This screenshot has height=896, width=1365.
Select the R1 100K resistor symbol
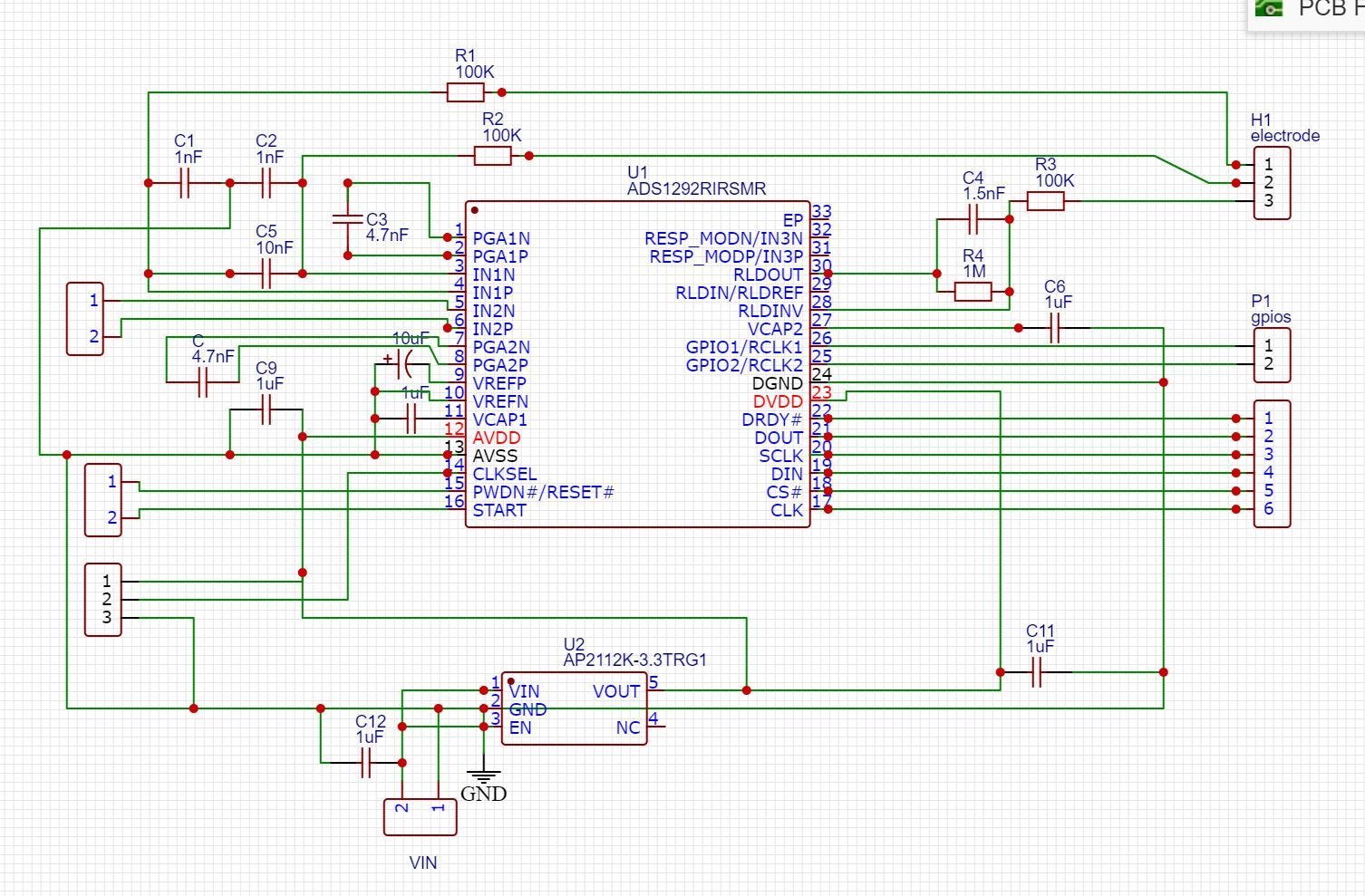(x=466, y=92)
